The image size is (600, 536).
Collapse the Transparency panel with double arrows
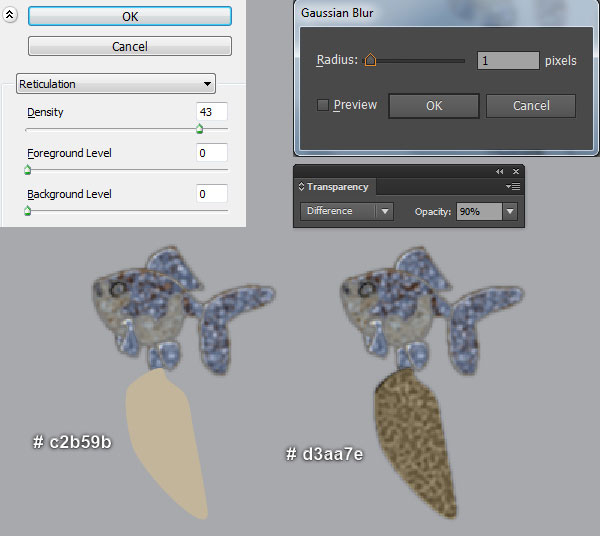[x=499, y=171]
